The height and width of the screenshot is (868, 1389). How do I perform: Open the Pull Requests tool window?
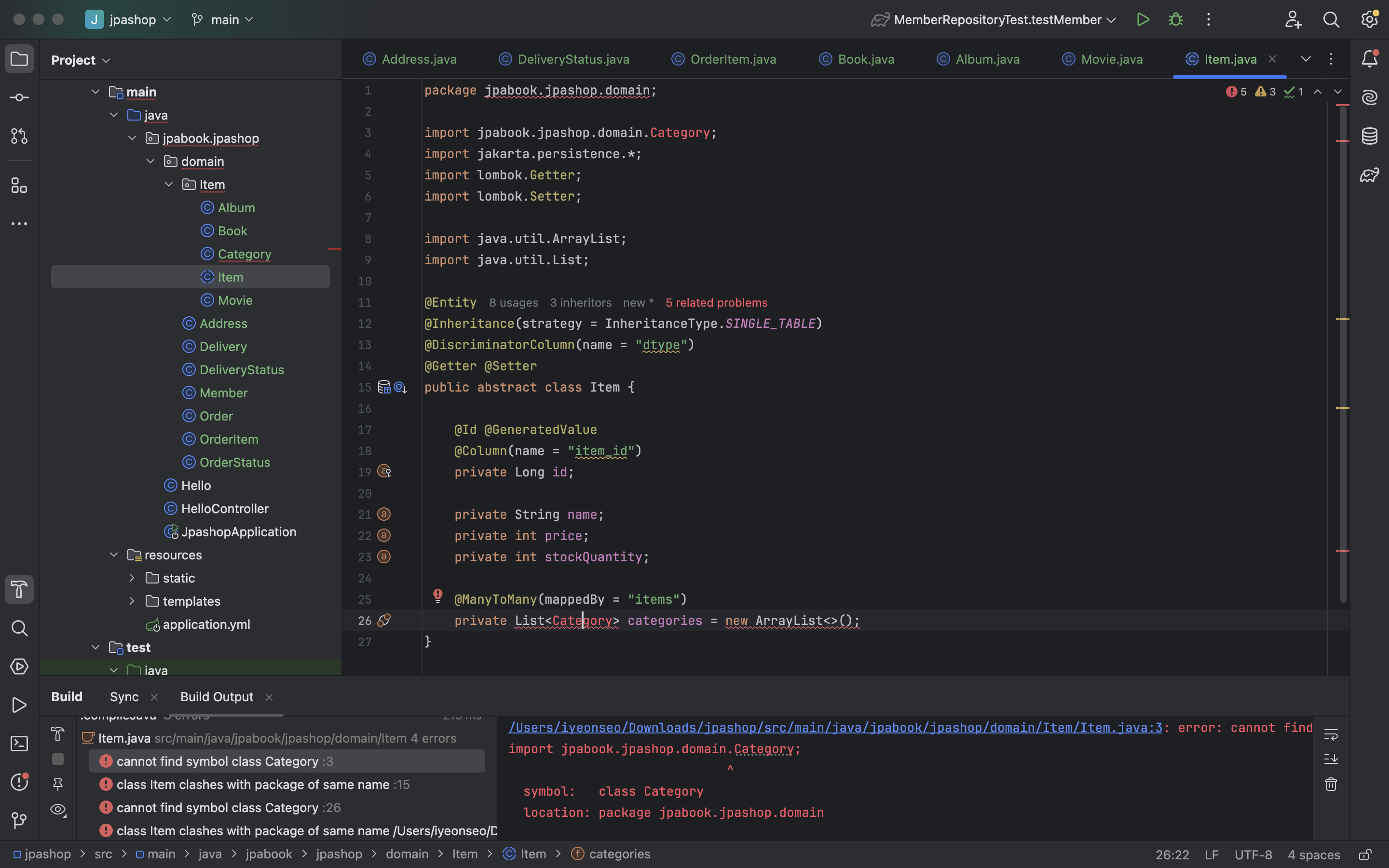pos(19,136)
